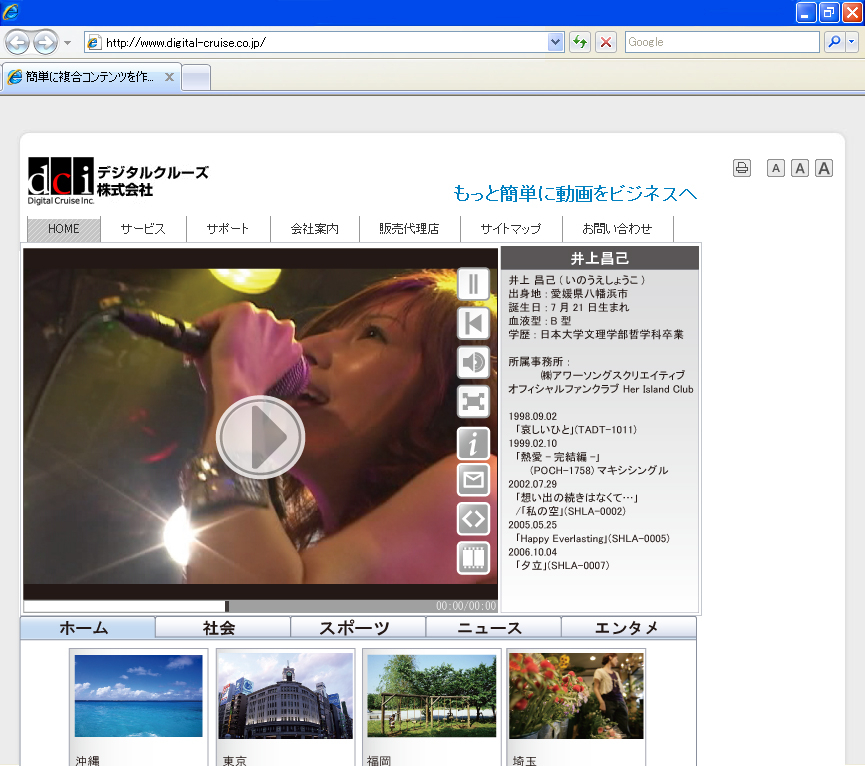Click the dci Digital Cruise logo
Screen dimensions: 865x766
118,181
